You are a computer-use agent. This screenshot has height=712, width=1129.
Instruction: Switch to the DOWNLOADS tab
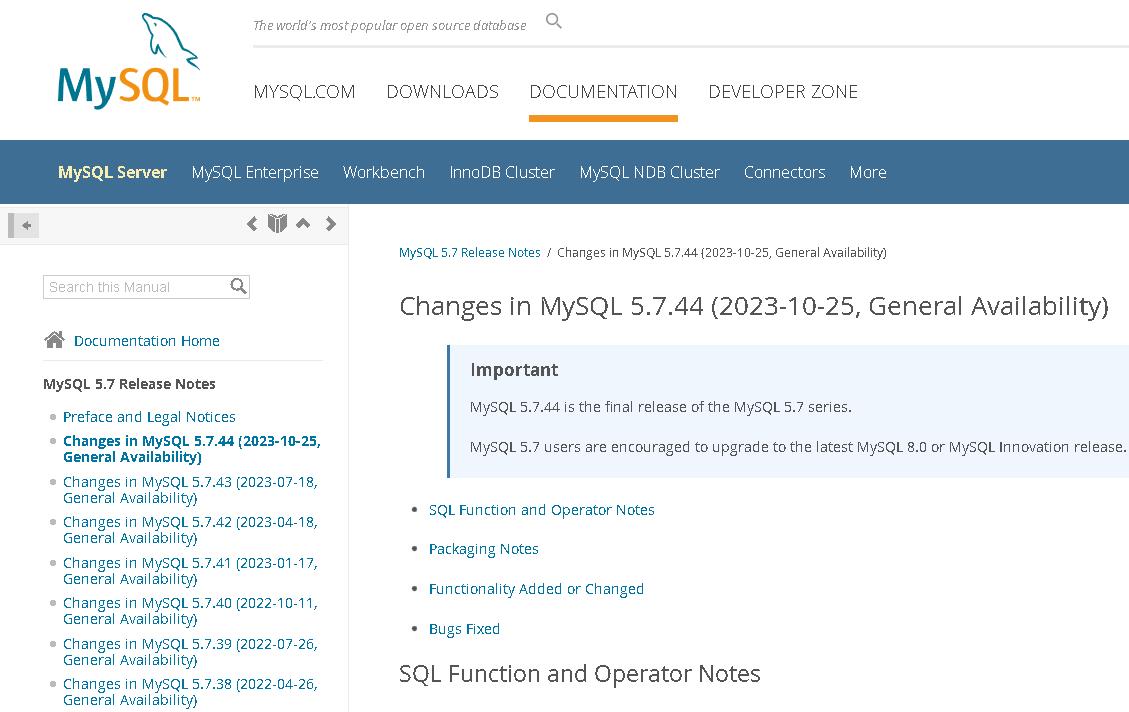[x=442, y=91]
